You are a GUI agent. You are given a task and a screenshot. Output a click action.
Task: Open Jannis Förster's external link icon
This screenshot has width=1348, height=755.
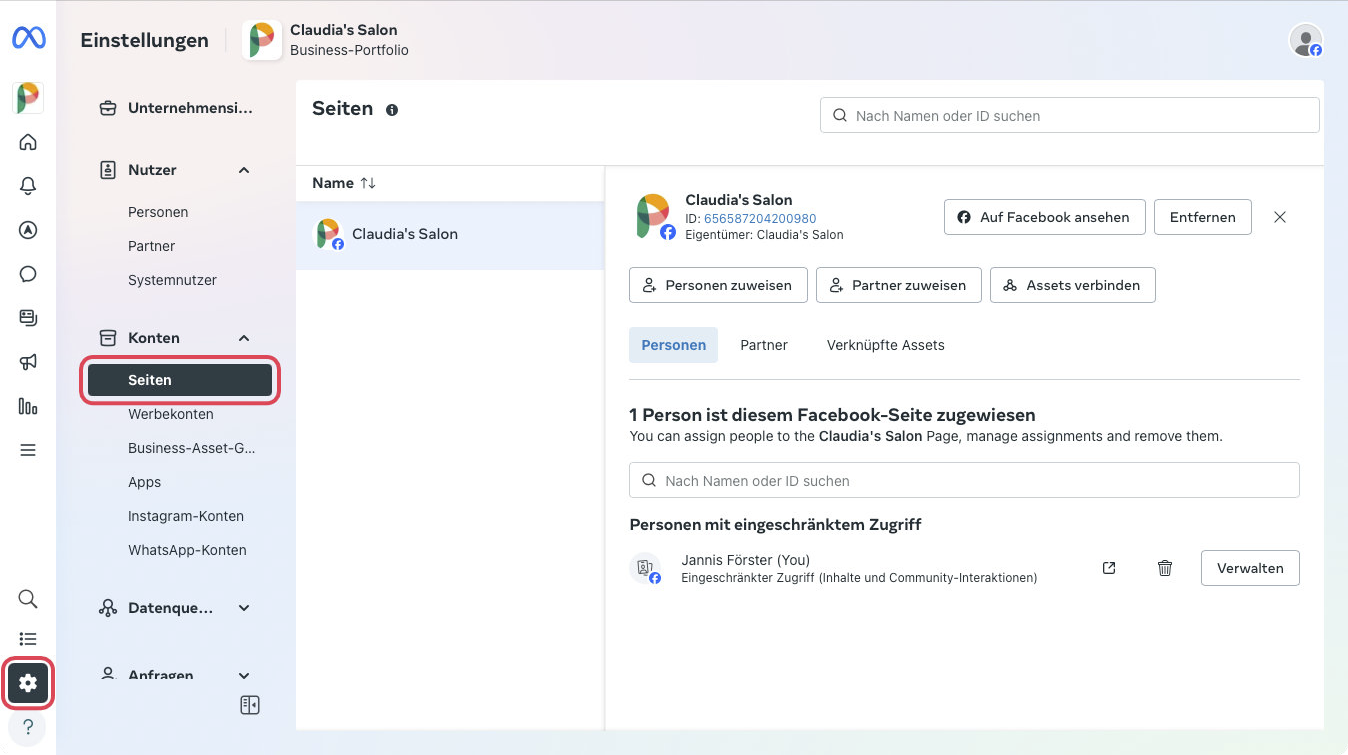tap(1109, 568)
